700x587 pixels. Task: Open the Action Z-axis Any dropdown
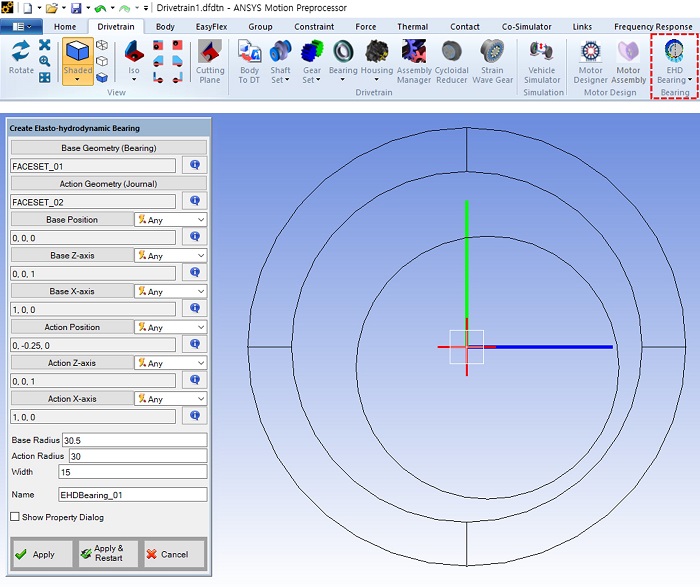click(171, 363)
